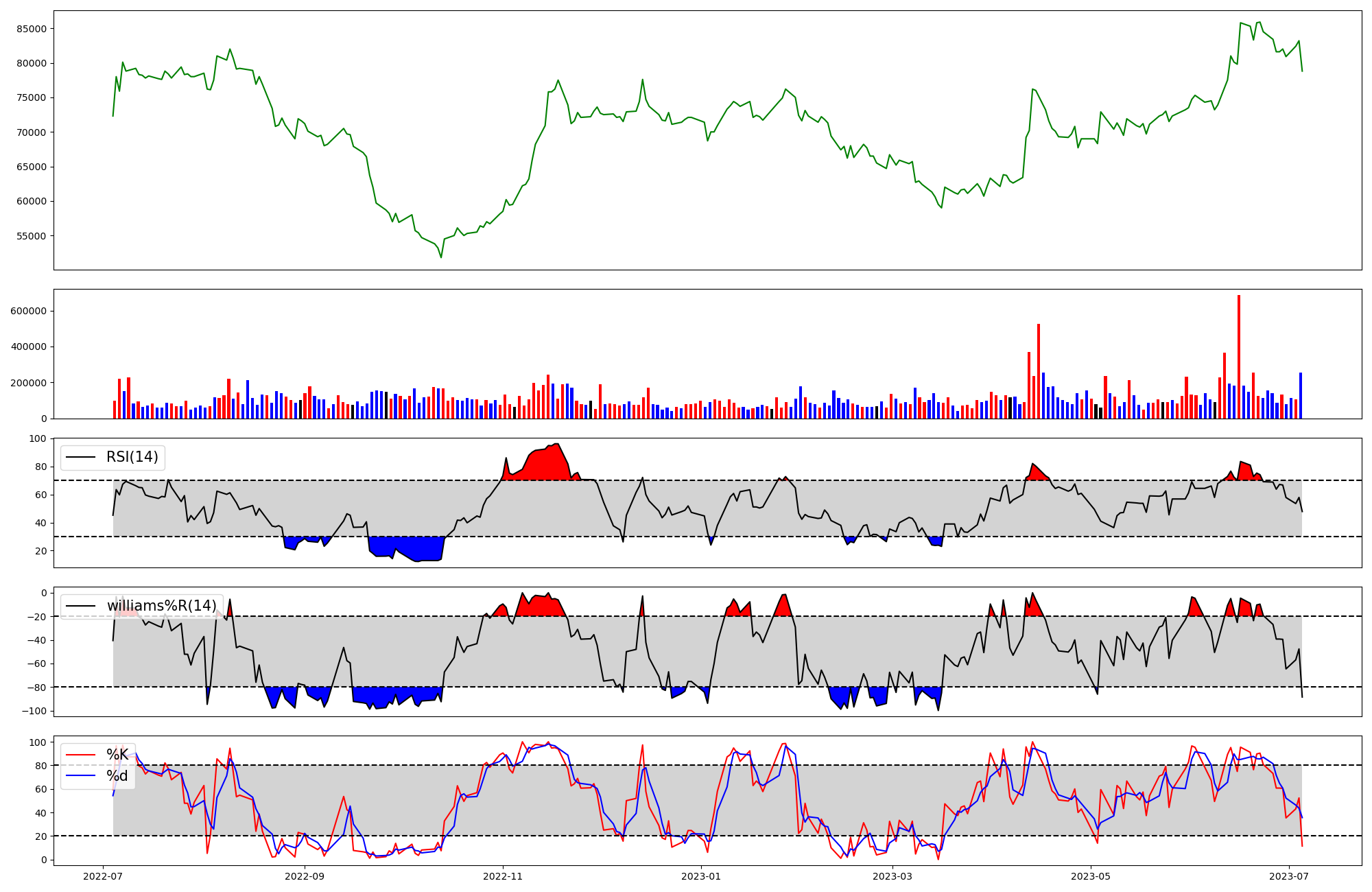Click the second tallest volume bar near 500000

coord(1039,371)
